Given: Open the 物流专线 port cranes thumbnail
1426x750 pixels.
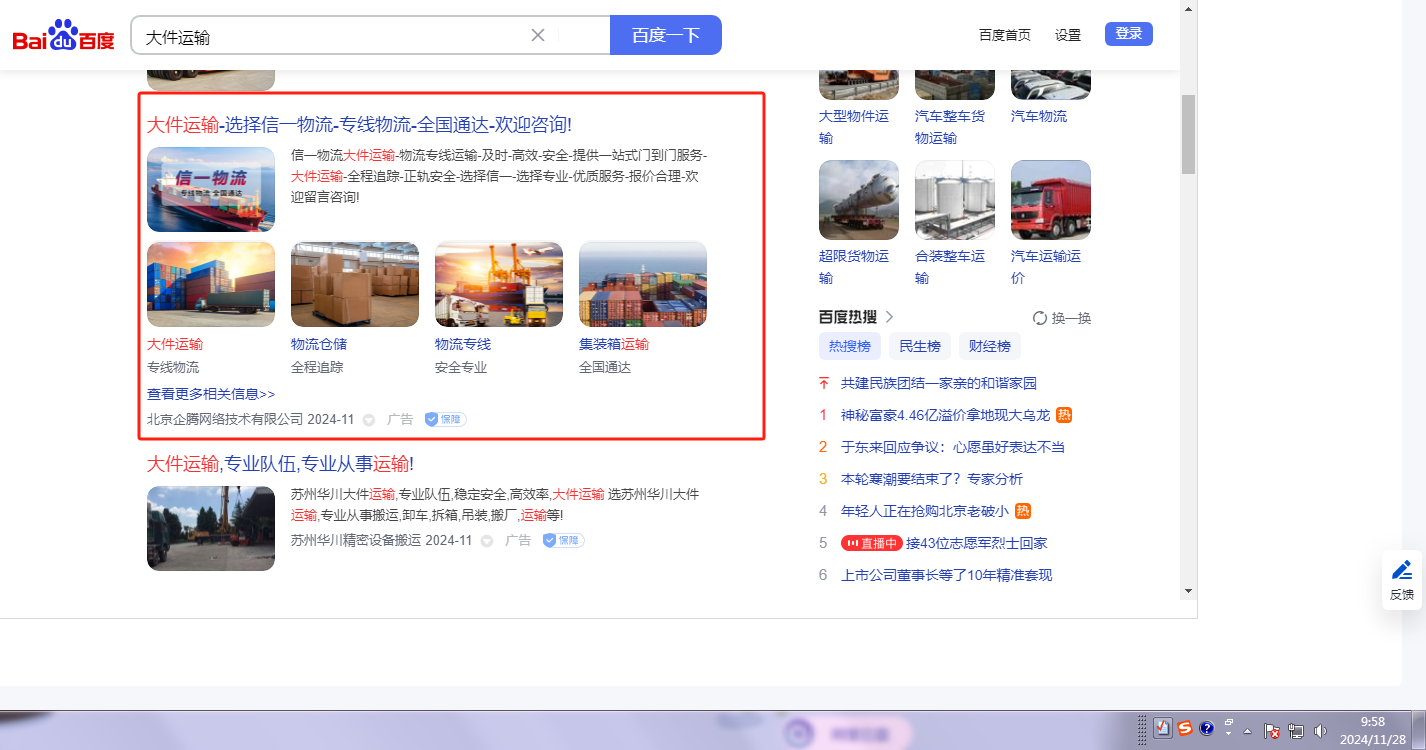Looking at the screenshot, I should (499, 284).
